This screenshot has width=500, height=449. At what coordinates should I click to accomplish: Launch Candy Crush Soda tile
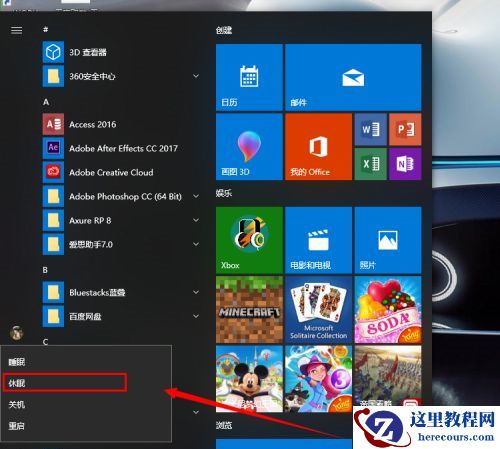point(388,309)
